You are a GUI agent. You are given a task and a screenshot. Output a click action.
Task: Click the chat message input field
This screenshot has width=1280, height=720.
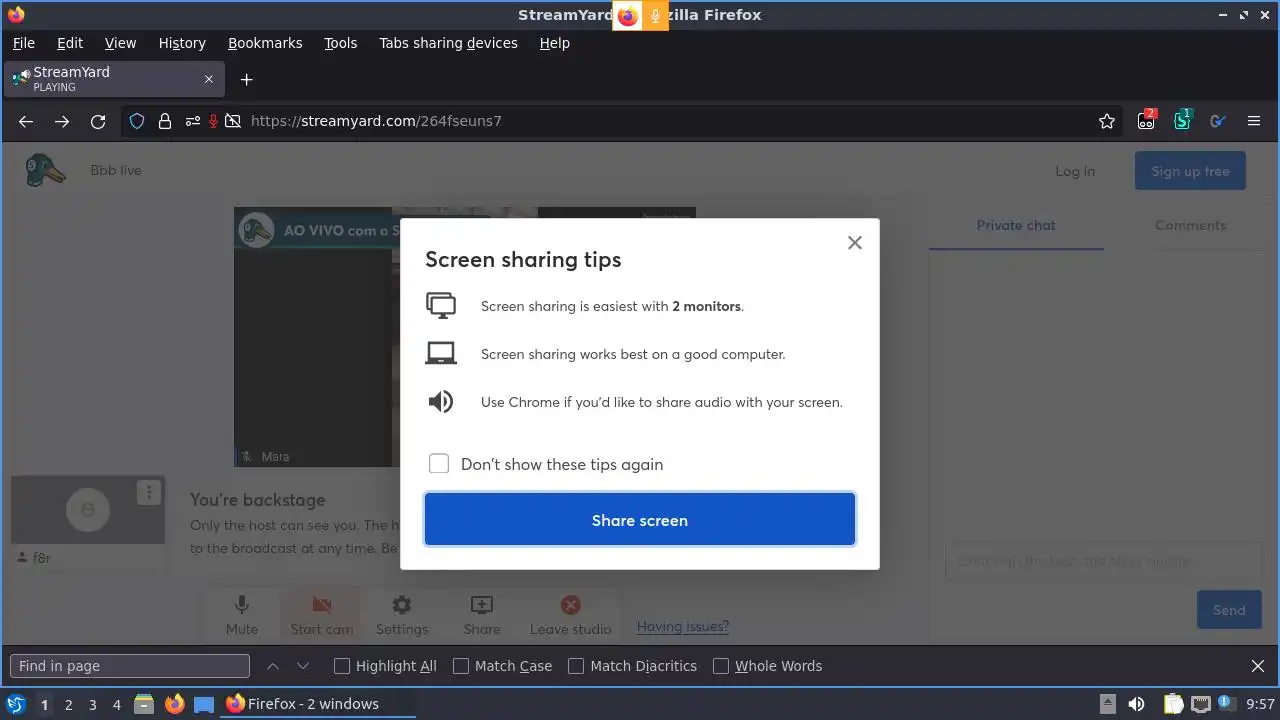[1104, 561]
